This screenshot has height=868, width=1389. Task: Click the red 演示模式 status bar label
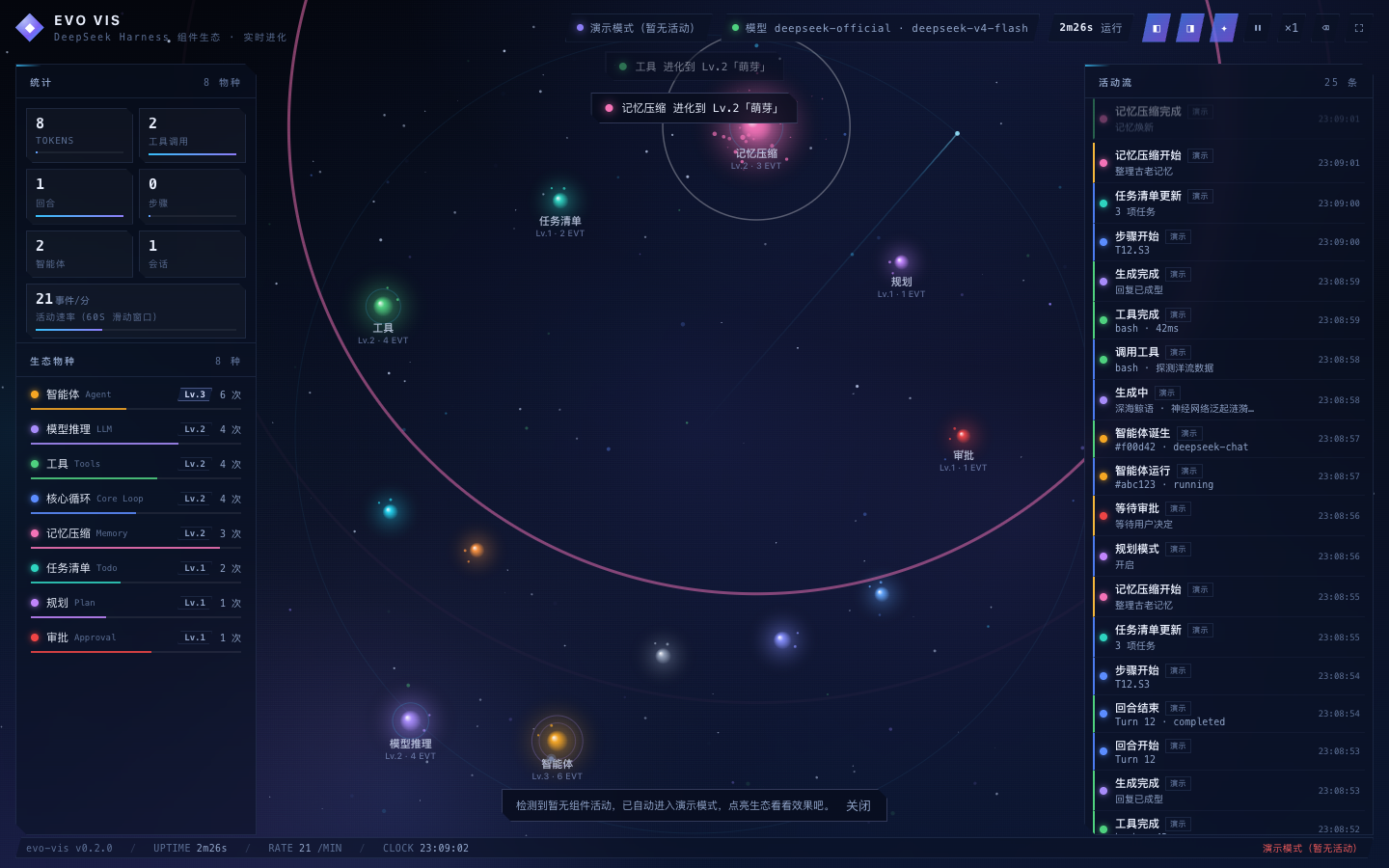[1310, 849]
